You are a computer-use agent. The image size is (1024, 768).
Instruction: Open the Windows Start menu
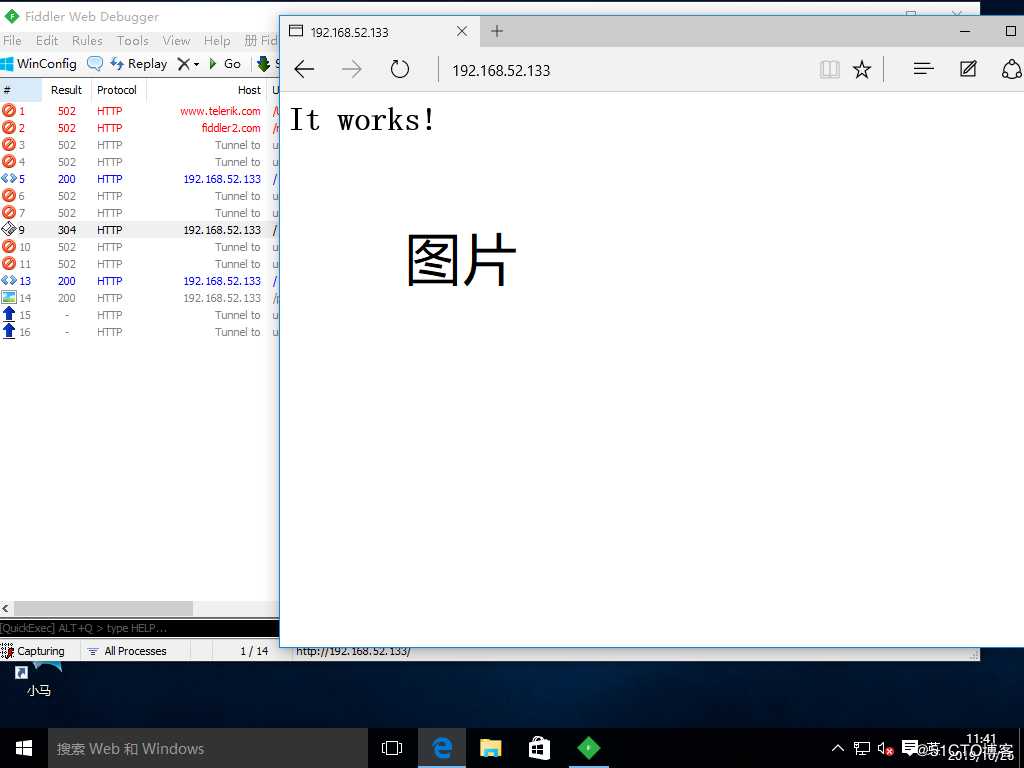tap(24, 748)
